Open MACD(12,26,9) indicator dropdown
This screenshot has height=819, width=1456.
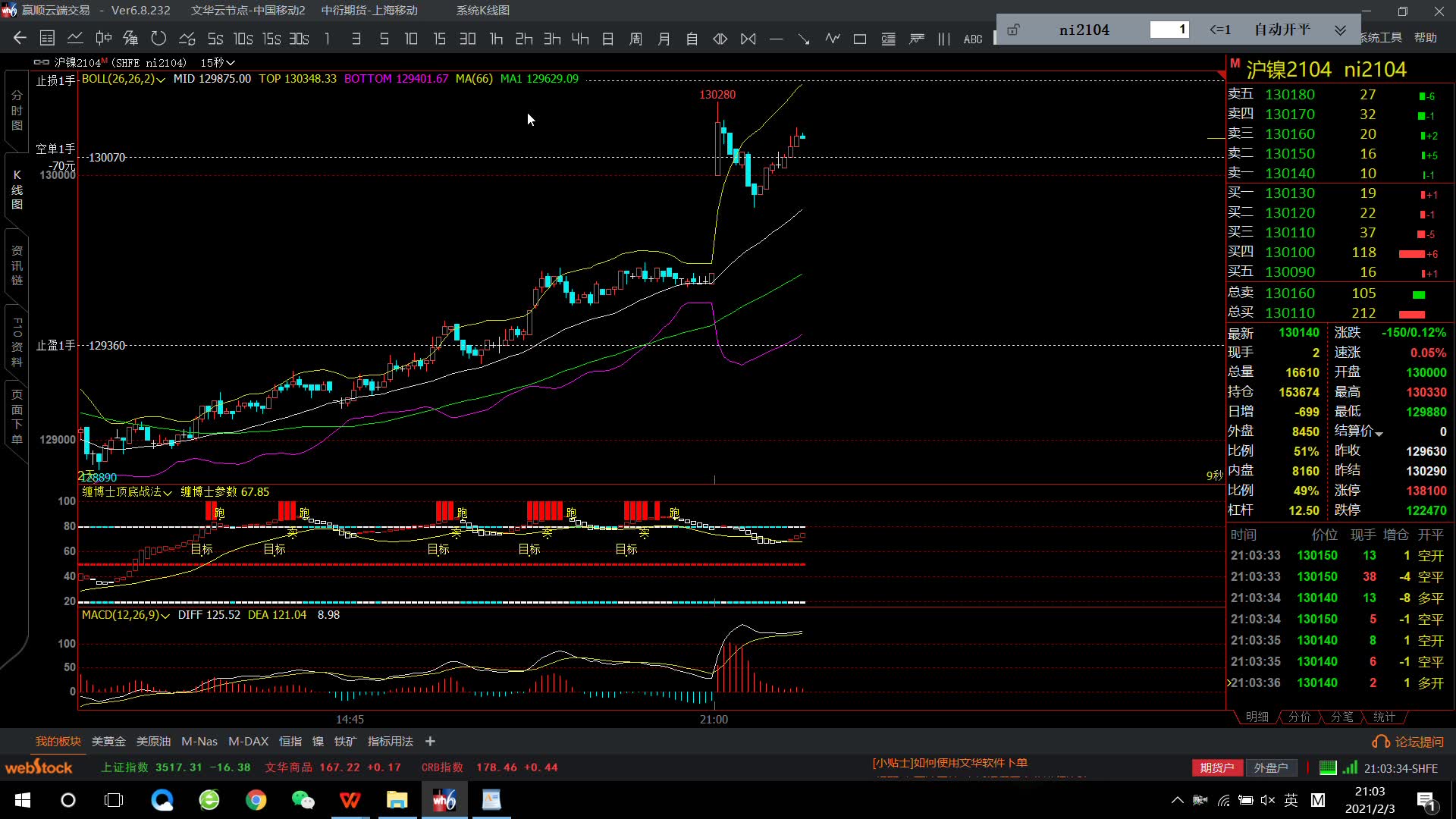click(125, 615)
